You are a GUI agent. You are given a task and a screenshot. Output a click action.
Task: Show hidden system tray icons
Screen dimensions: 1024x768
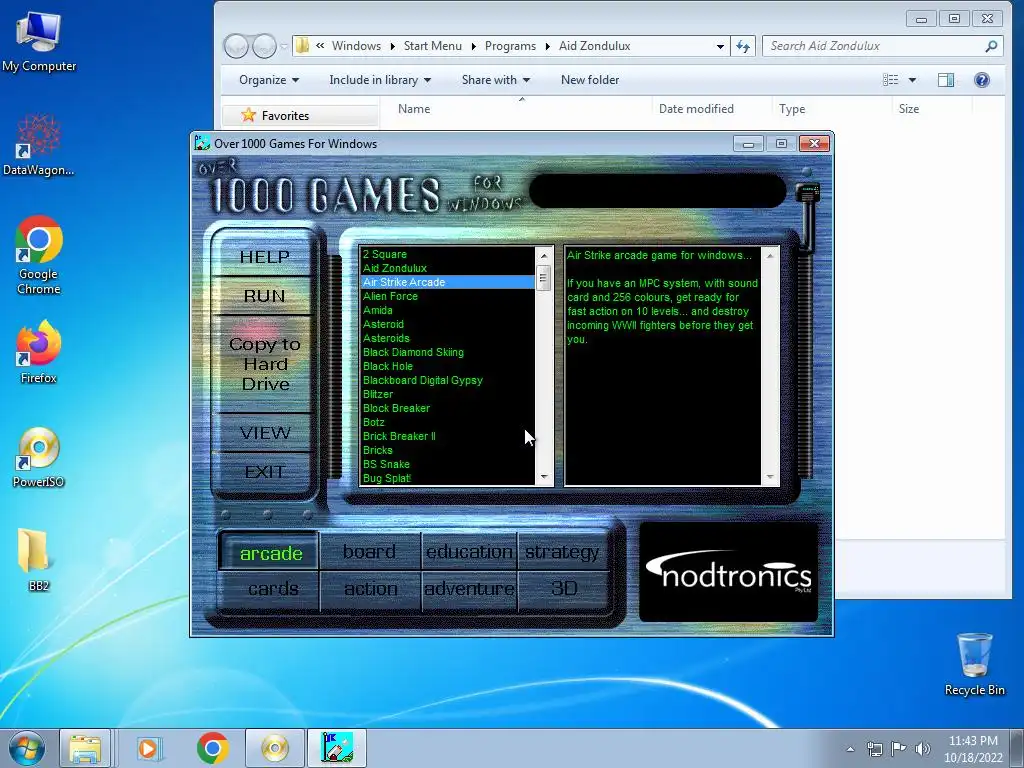pyautogui.click(x=850, y=749)
